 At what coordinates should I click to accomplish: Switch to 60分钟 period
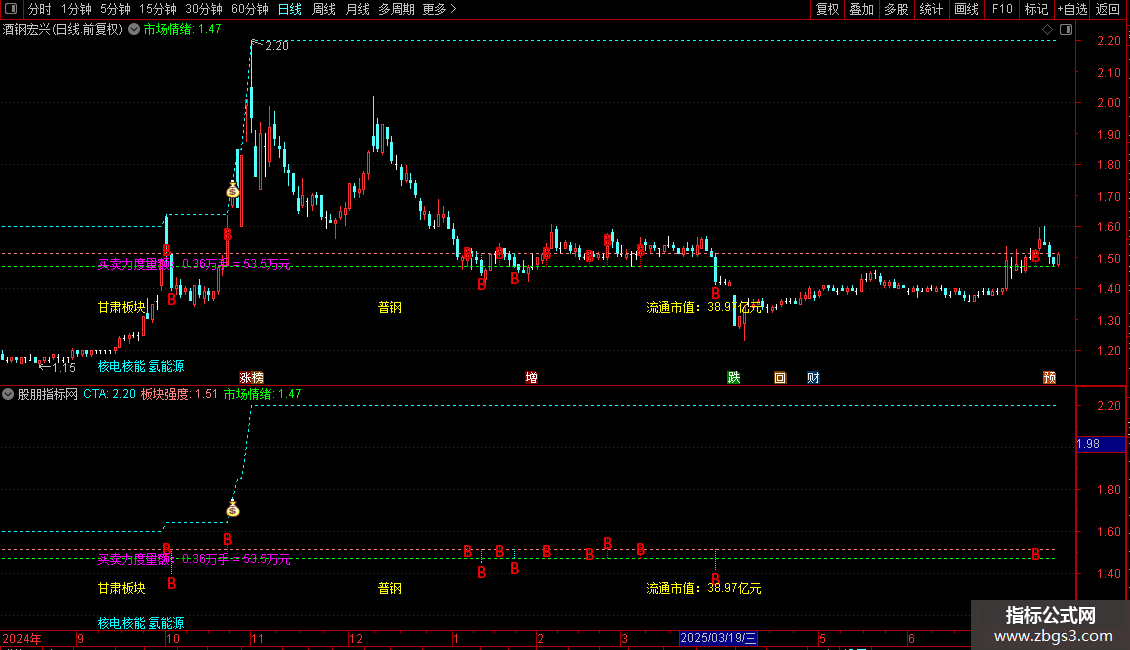(250, 9)
